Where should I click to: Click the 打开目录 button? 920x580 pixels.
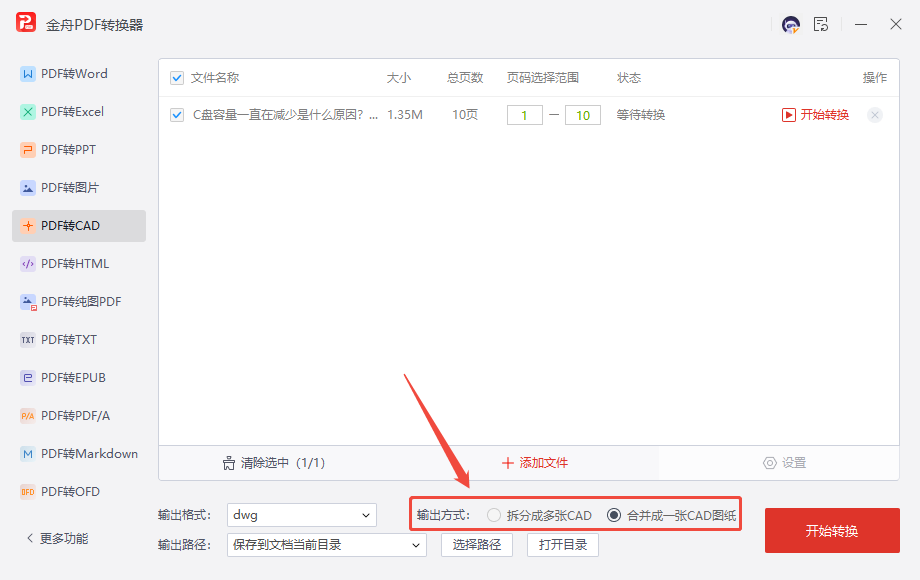pos(563,545)
